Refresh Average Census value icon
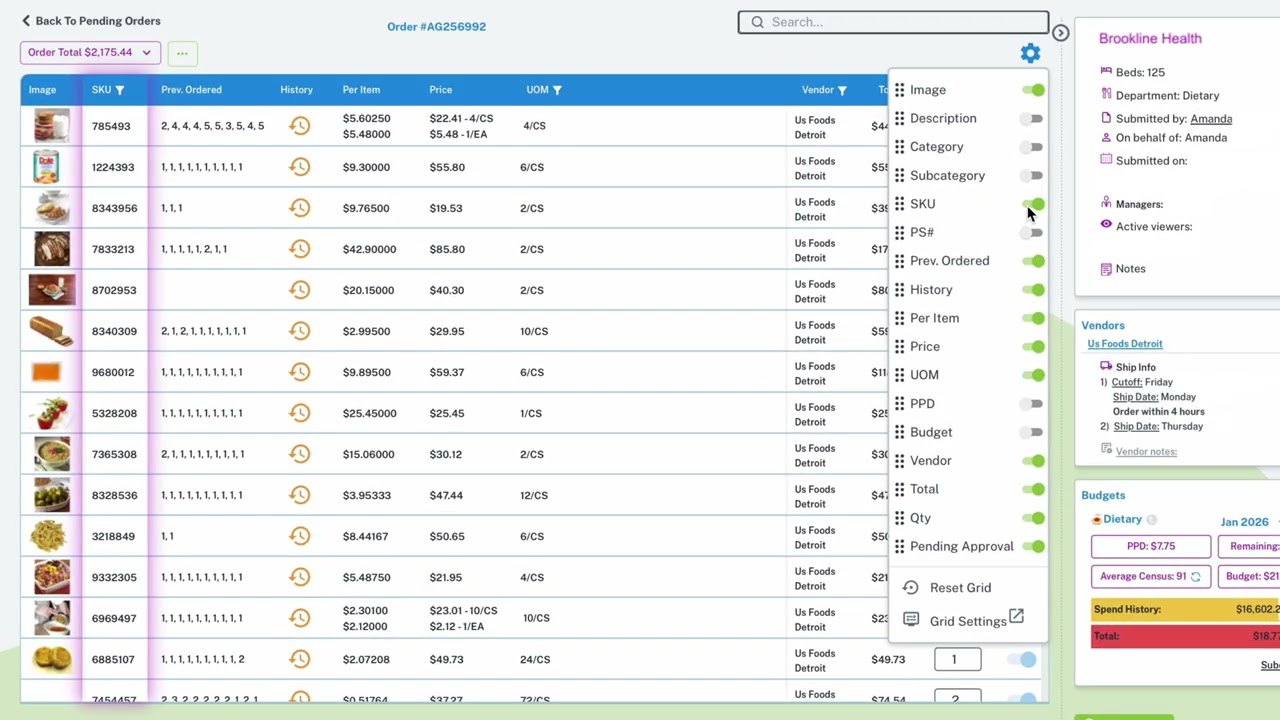 click(1195, 576)
